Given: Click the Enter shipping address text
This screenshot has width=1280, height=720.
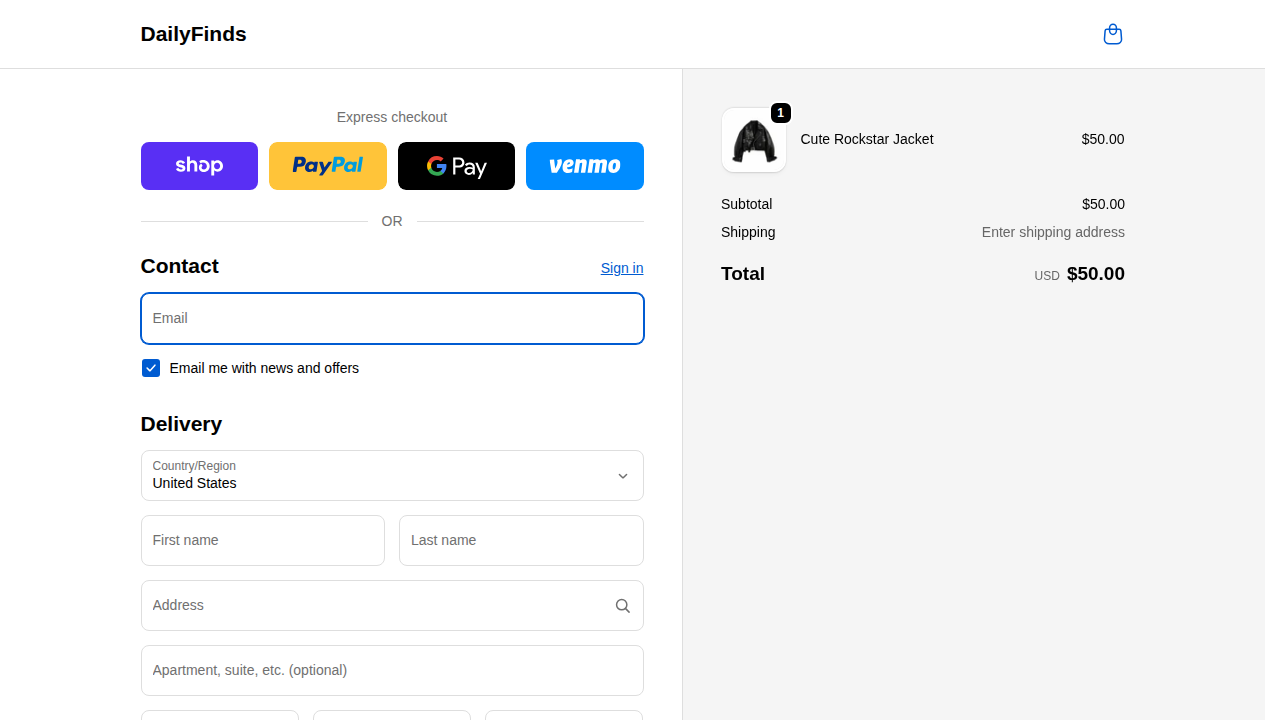Looking at the screenshot, I should [x=1053, y=232].
